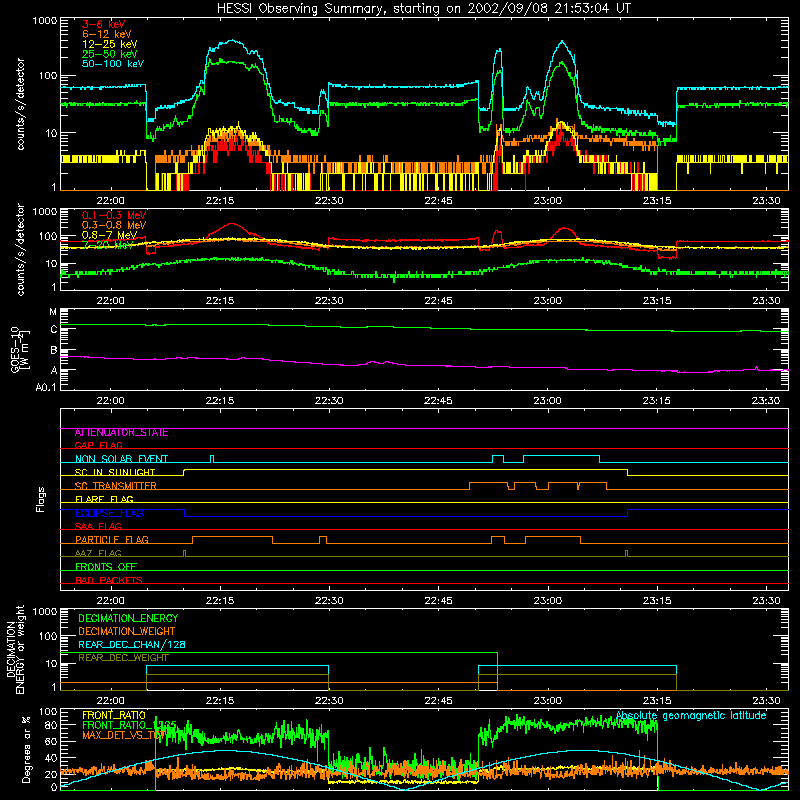The image size is (800, 800).
Task: Click 22:00 tick under the decimation panel
Action: tap(110, 701)
